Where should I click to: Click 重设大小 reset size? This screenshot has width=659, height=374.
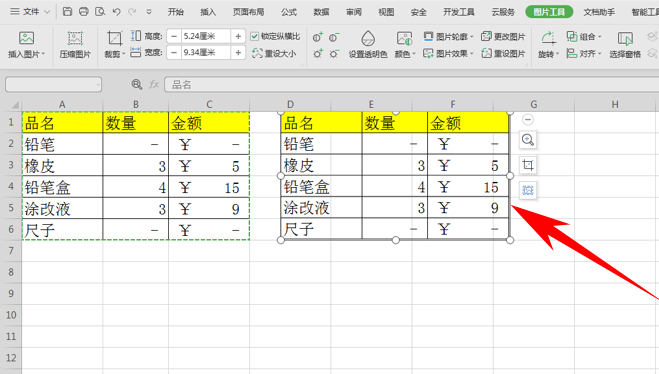coord(274,53)
